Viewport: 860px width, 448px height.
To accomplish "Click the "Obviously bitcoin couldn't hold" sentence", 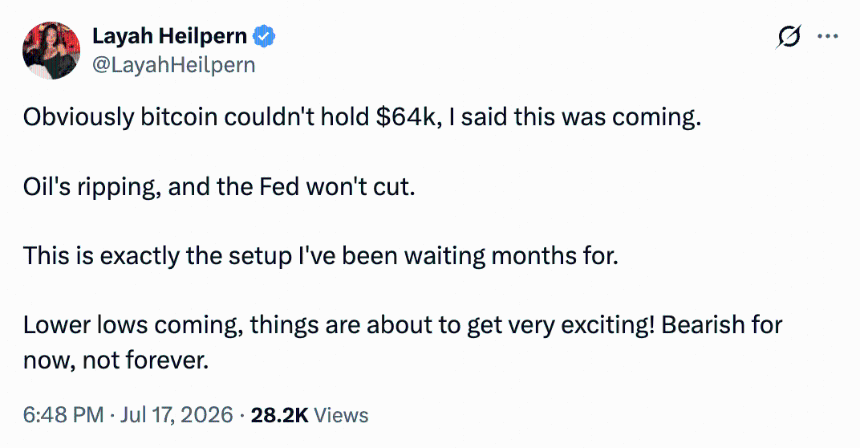I will 362,117.
